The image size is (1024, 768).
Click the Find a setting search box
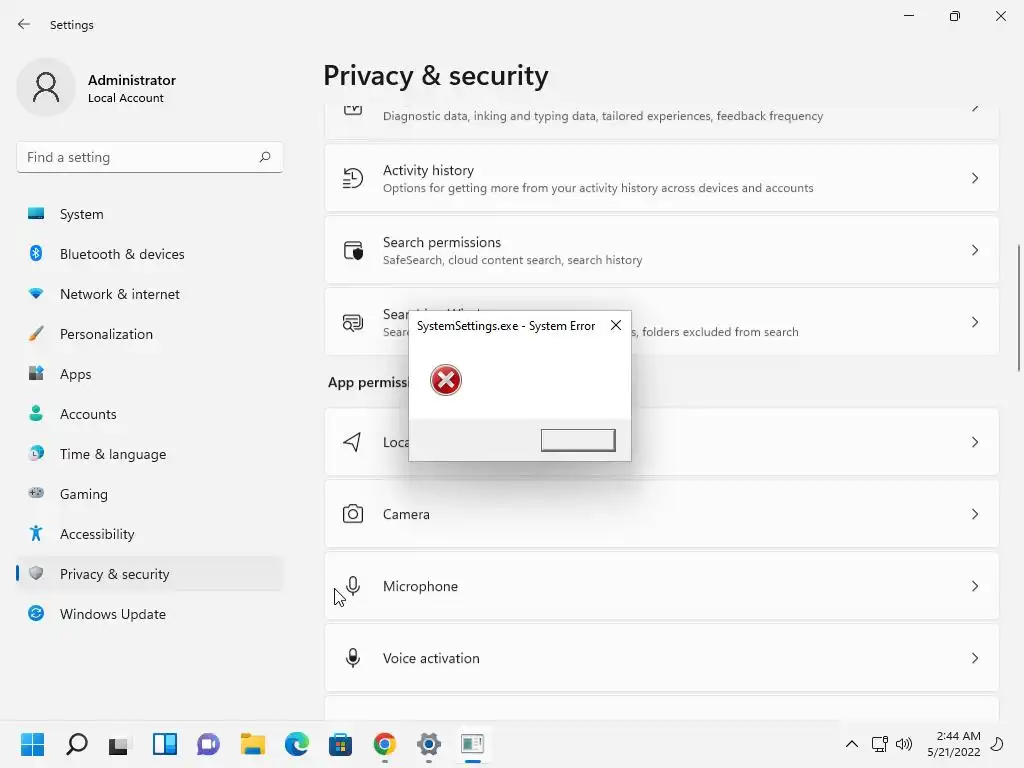(140, 157)
